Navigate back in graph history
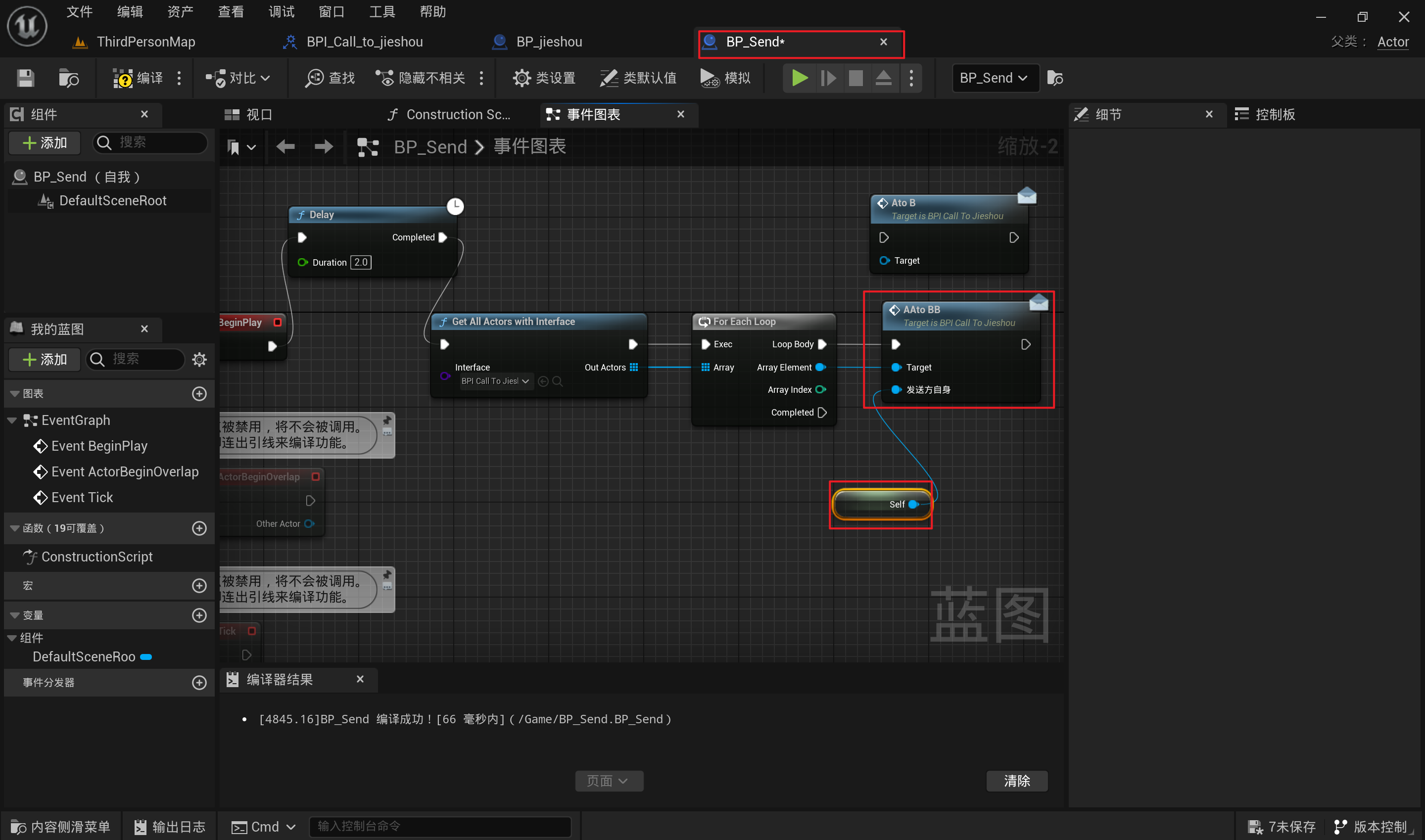Screen dimensions: 1425x840 tap(285, 147)
